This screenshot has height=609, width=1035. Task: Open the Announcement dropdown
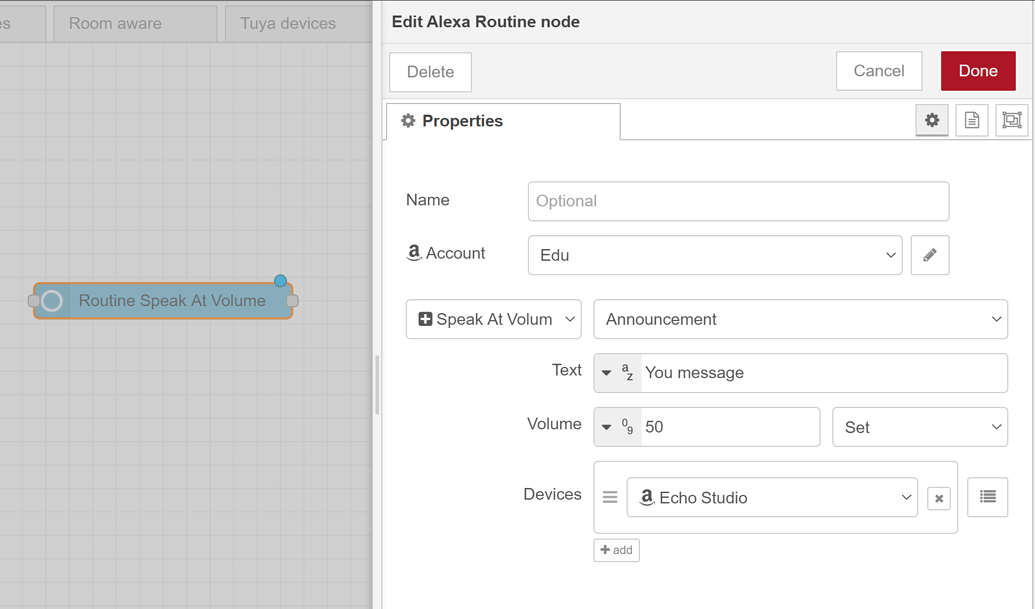(800, 319)
